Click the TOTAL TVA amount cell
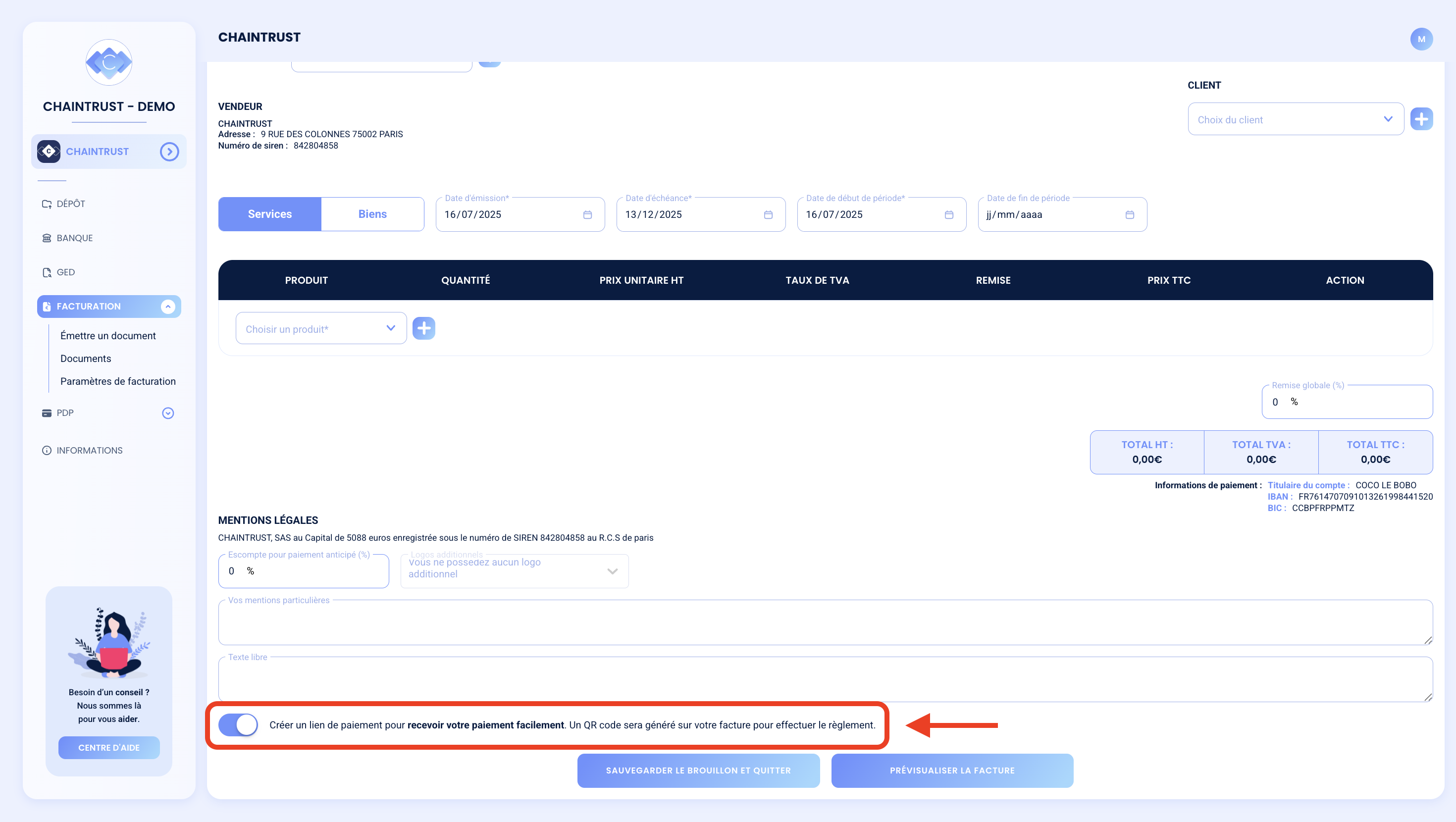 point(1261,452)
